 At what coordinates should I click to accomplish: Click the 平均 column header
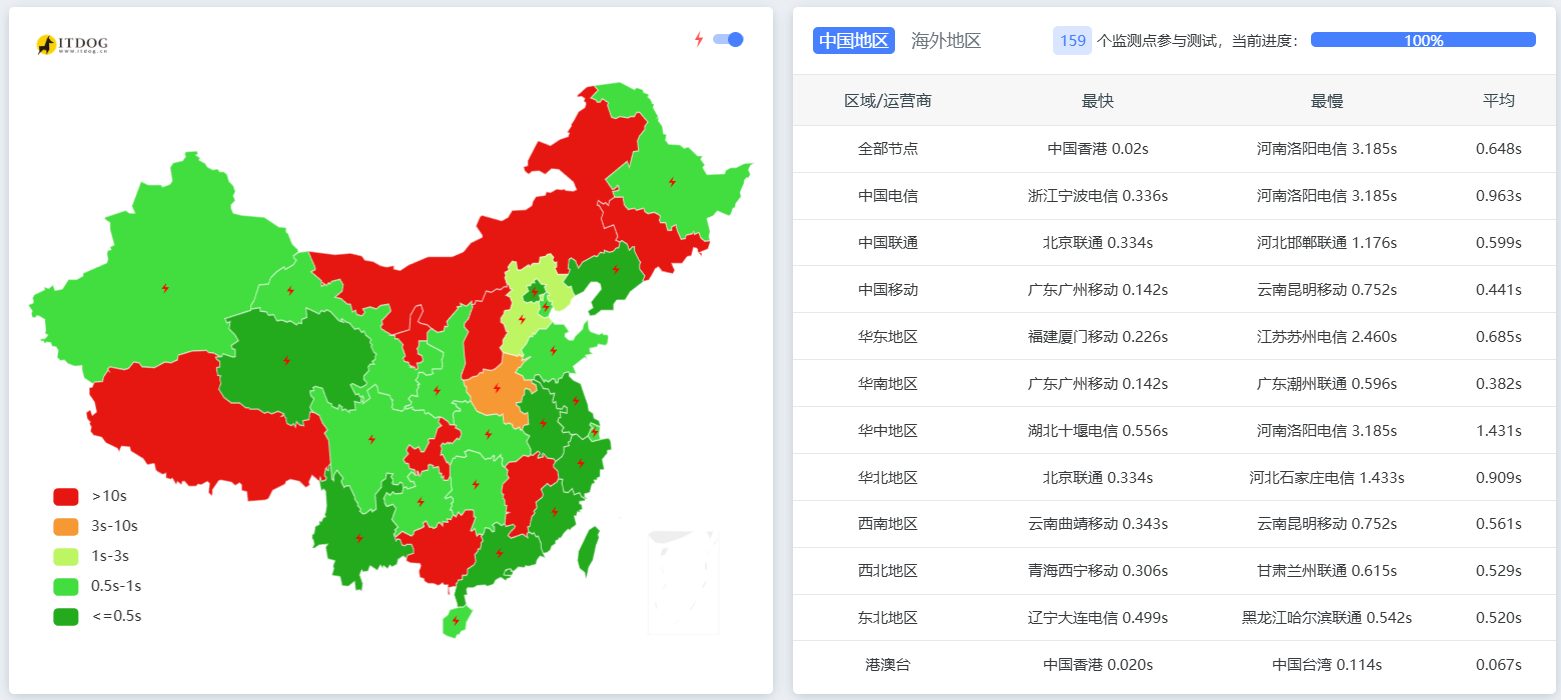pos(1498,101)
